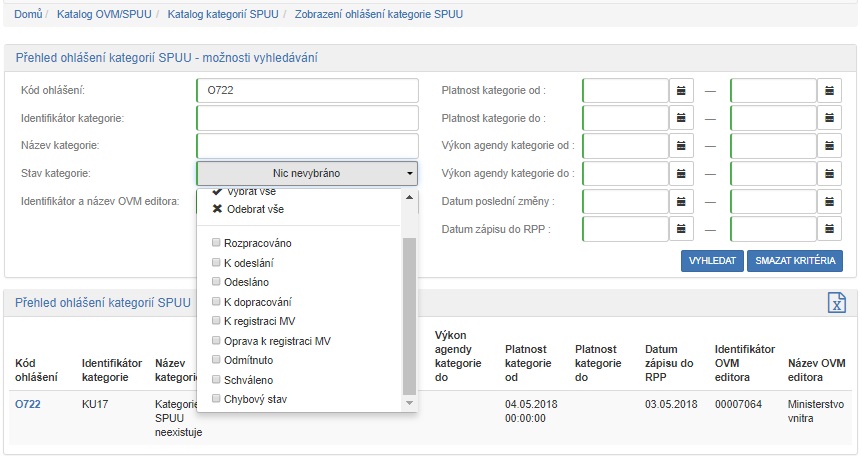
Task: Open calendar for Výkon agendy kategorie od start
Action: (681, 146)
